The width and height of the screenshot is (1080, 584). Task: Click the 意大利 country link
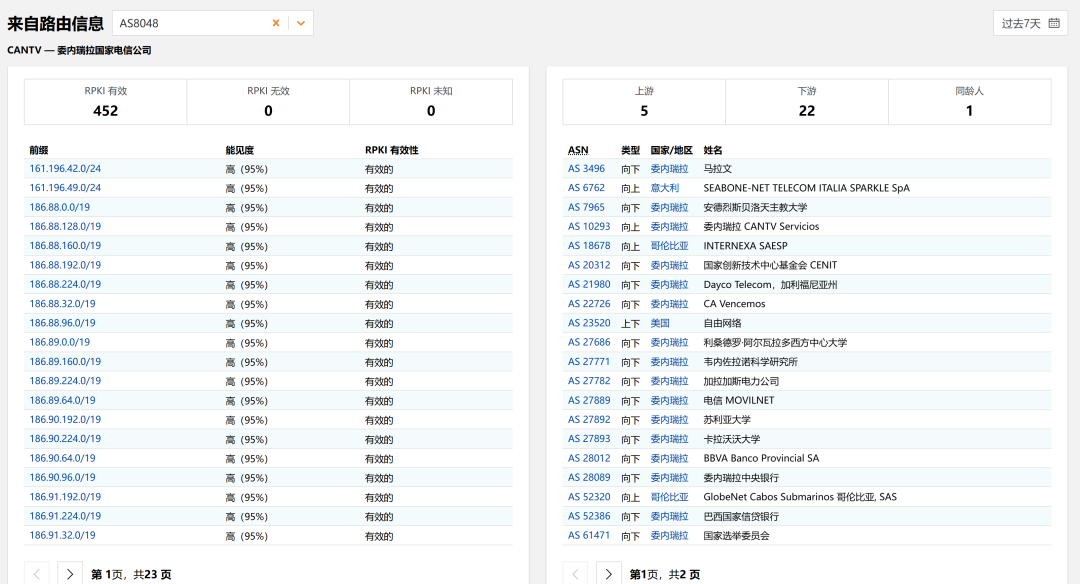click(x=664, y=188)
